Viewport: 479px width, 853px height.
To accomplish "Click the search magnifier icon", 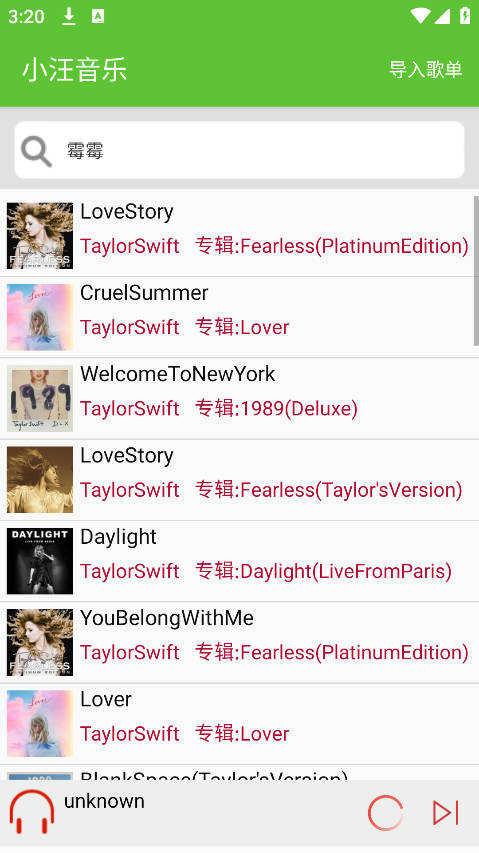I will click(36, 151).
